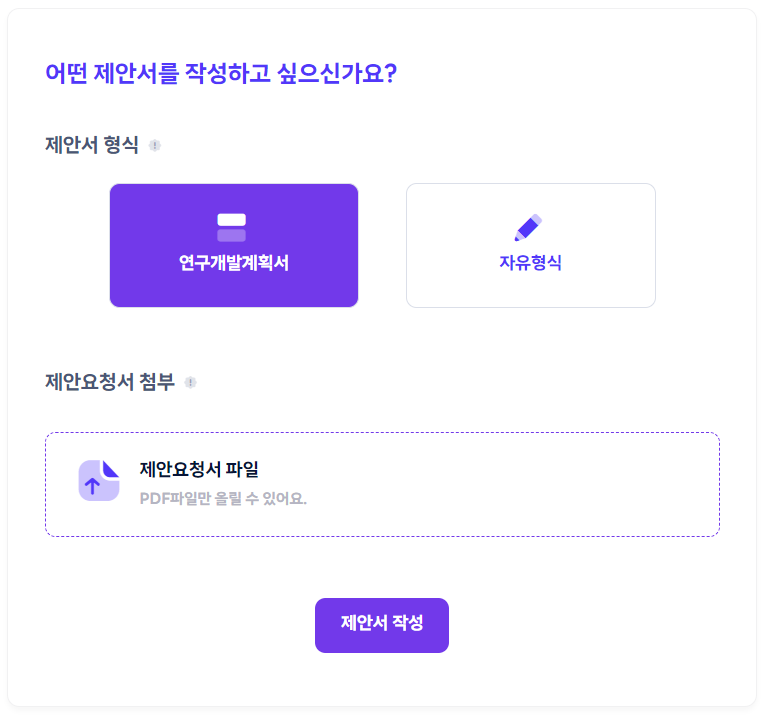Click the pencil icon in the 자유형식 card

point(529,227)
